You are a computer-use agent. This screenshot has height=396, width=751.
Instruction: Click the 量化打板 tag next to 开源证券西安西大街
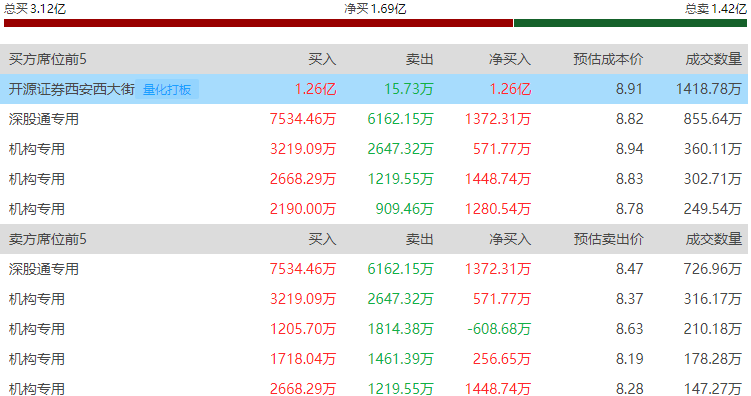pyautogui.click(x=167, y=89)
